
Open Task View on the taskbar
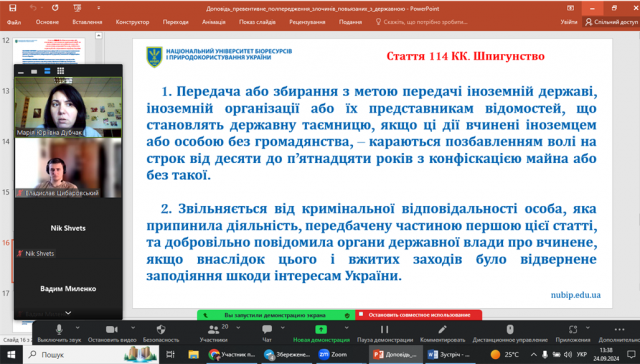(171, 355)
